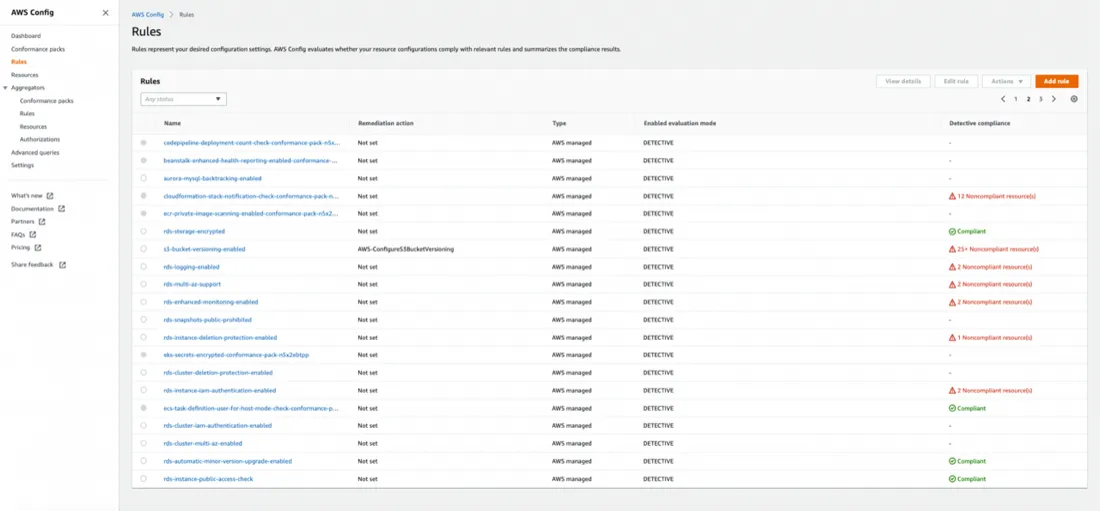Click compliant check icon on rds-instance-public-access-check row

pos(952,479)
